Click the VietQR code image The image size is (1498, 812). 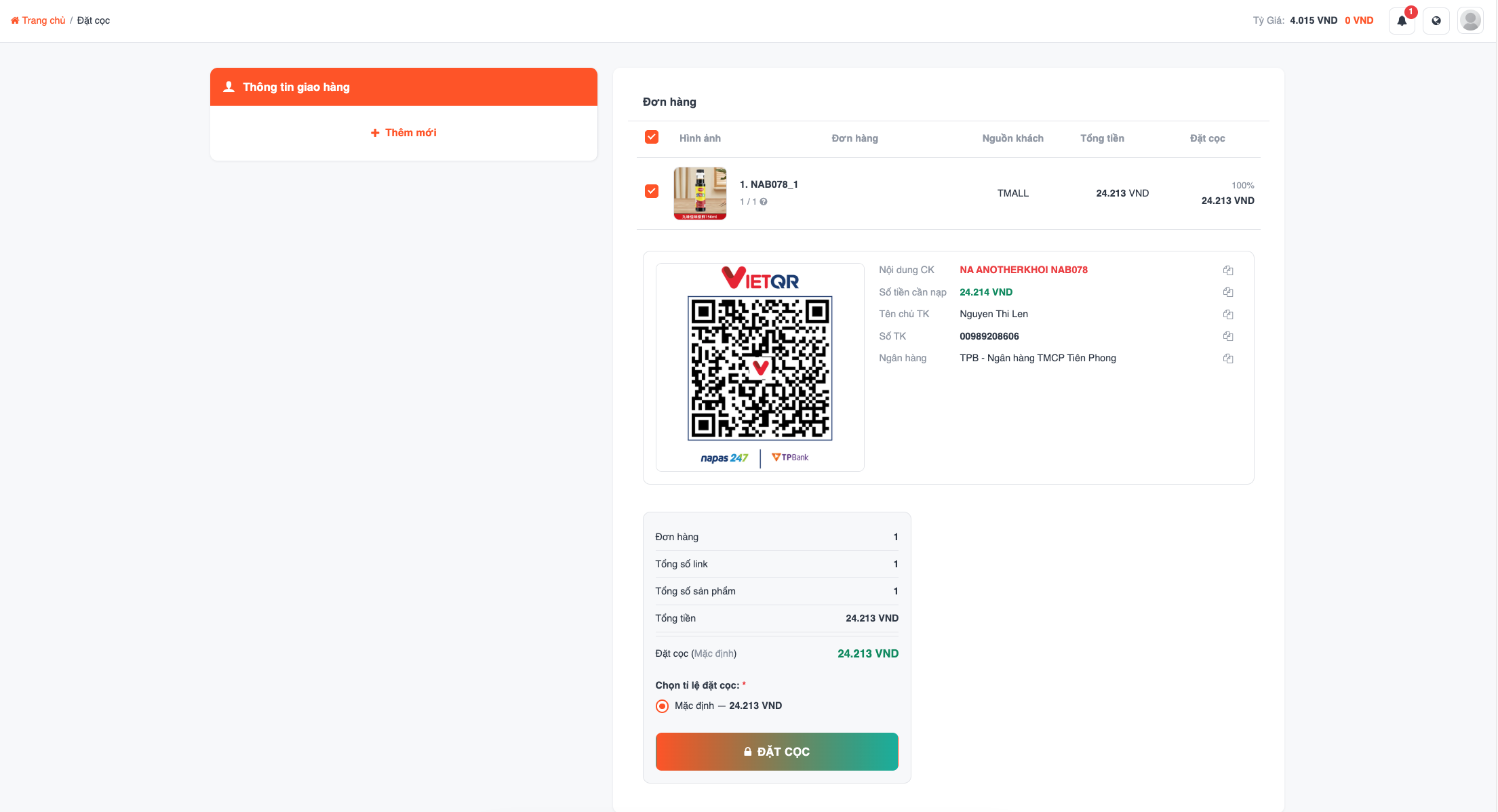tap(760, 368)
